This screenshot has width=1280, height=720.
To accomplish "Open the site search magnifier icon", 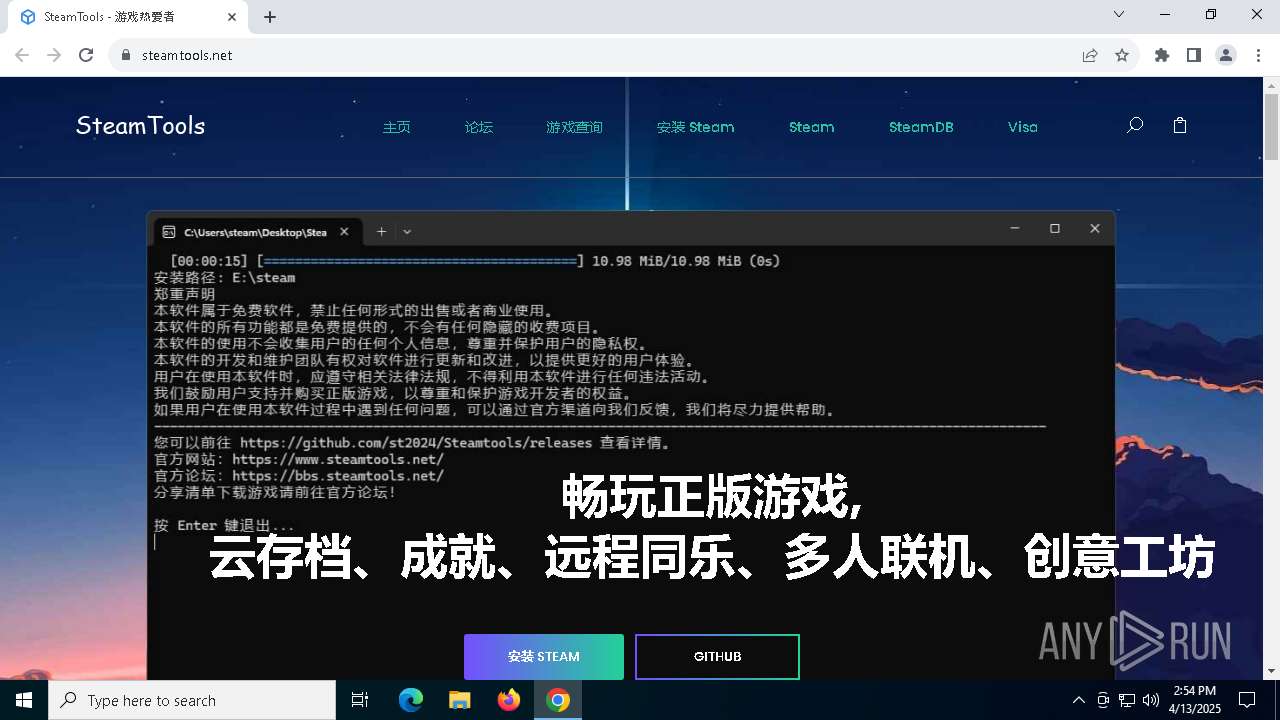I will (x=1135, y=126).
